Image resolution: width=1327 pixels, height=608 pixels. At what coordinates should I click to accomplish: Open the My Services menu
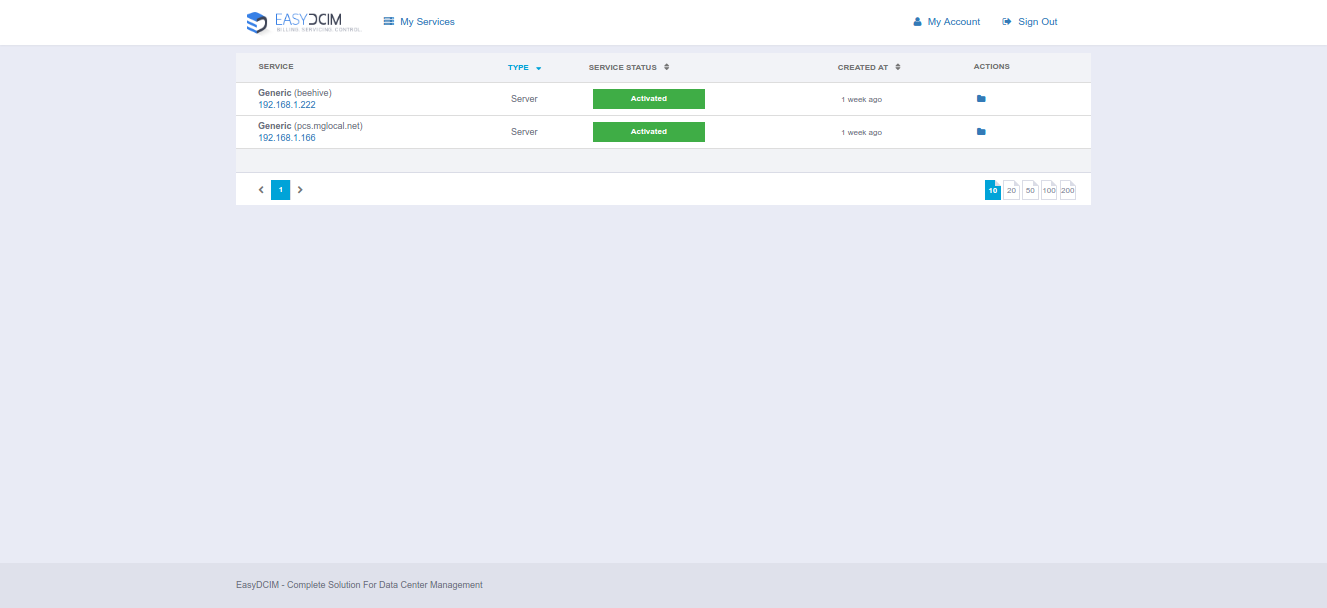pos(419,22)
